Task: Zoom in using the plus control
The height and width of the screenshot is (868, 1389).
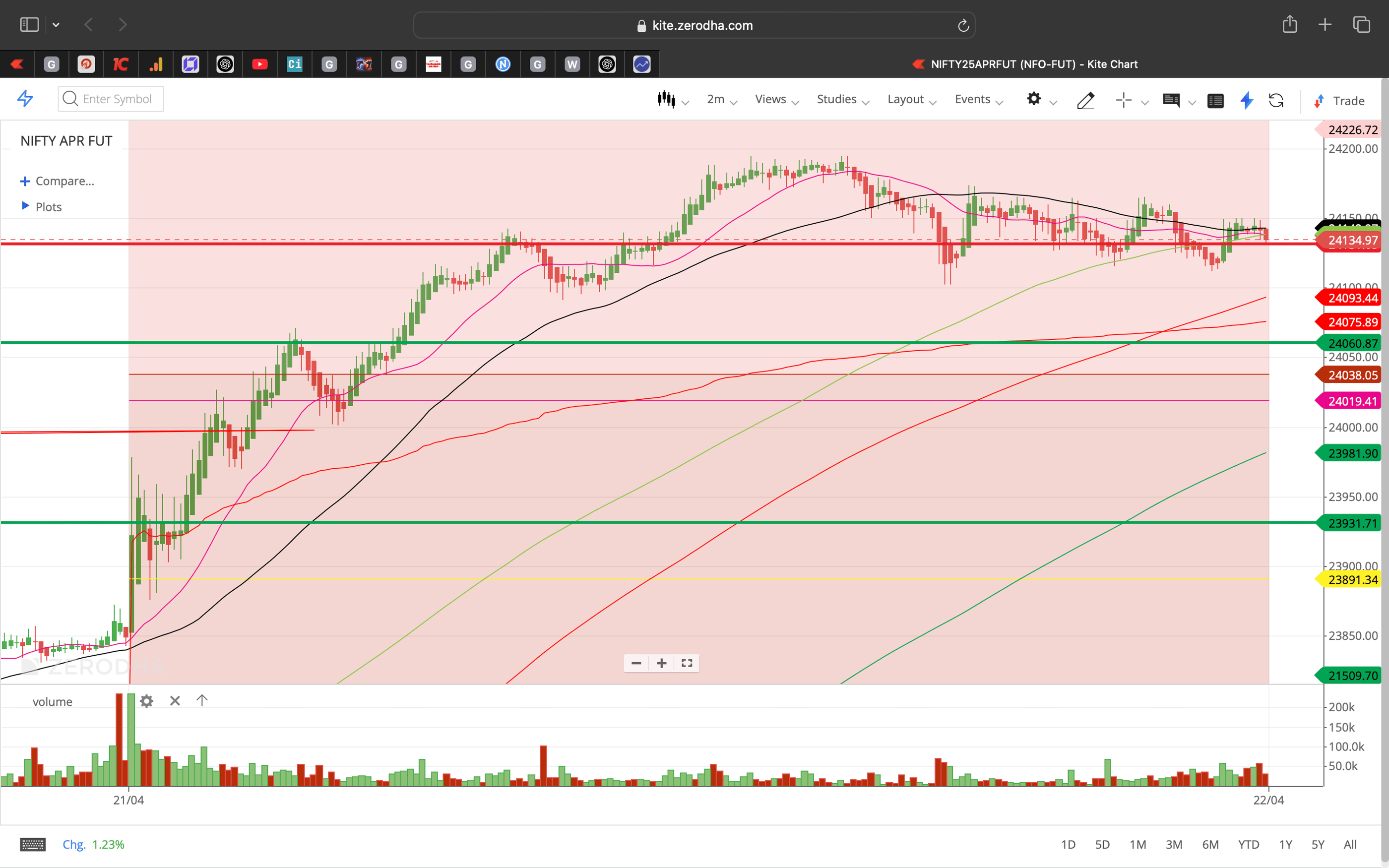Action: pyautogui.click(x=661, y=663)
